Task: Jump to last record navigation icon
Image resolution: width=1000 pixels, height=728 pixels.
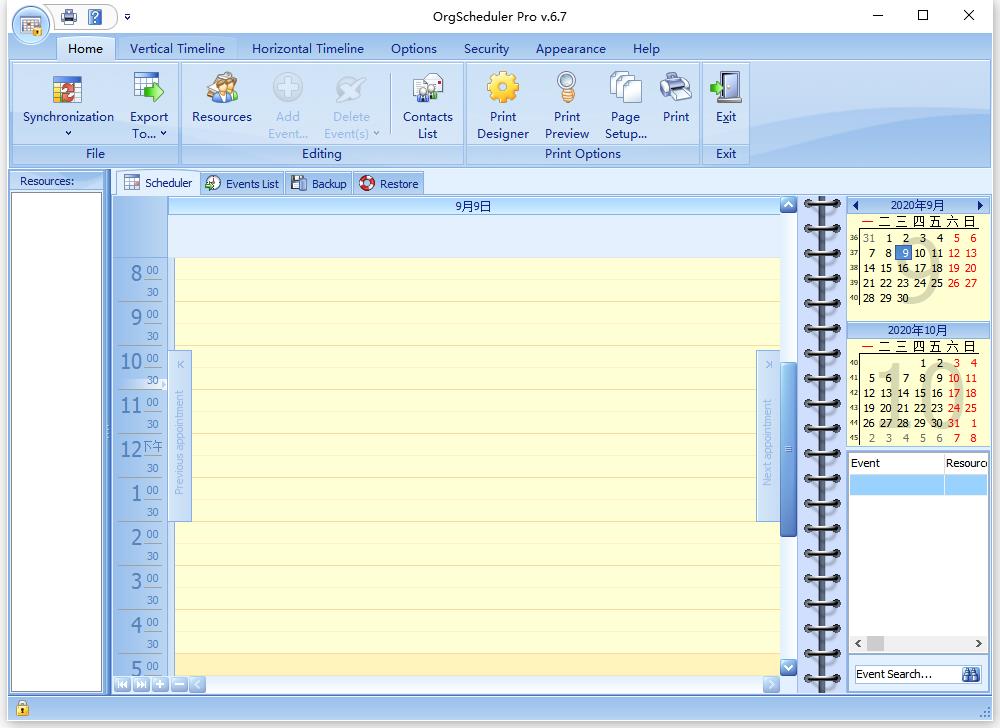Action: click(x=141, y=685)
